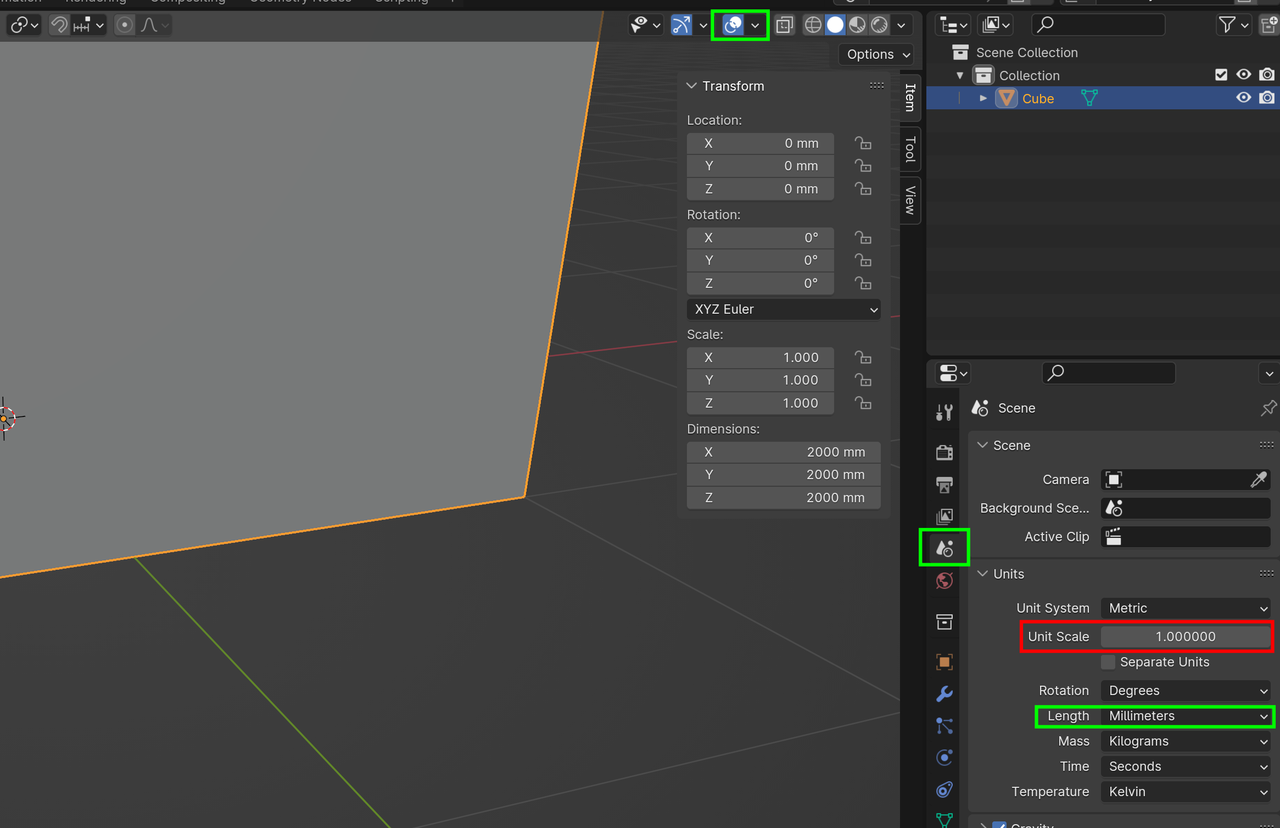Click the Unit Scale value field
This screenshot has height=828, width=1280.
click(1185, 636)
